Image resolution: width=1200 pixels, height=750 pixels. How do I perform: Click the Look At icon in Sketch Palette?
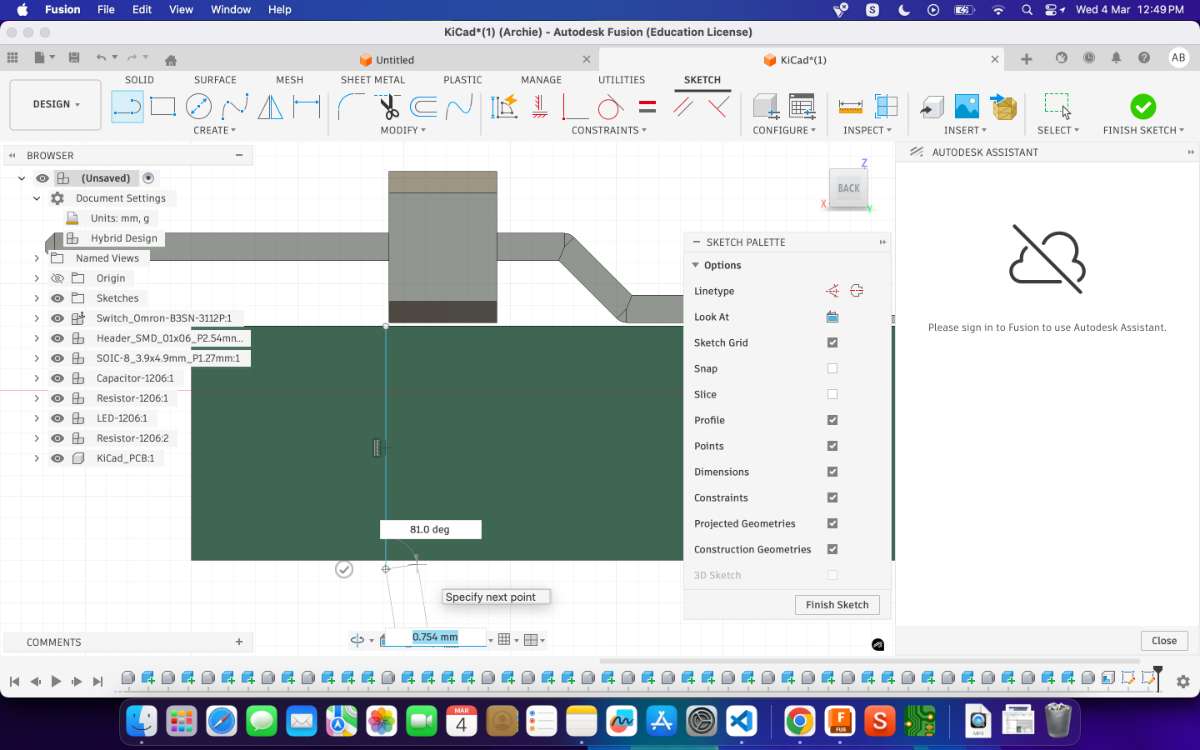coord(832,317)
